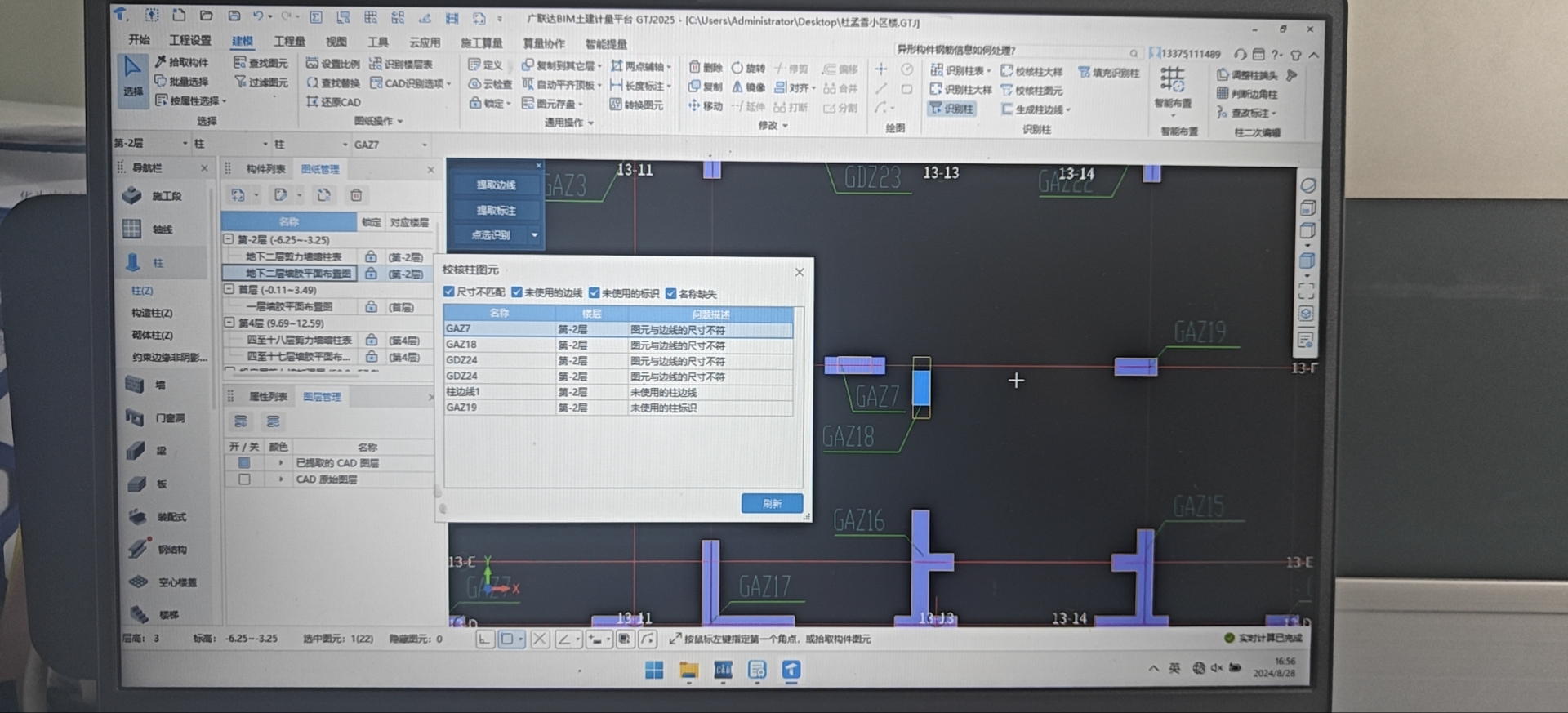Image resolution: width=1568 pixels, height=713 pixels.
Task: Expand 已提取的 CAD 图层 row arrow
Action: click(281, 463)
